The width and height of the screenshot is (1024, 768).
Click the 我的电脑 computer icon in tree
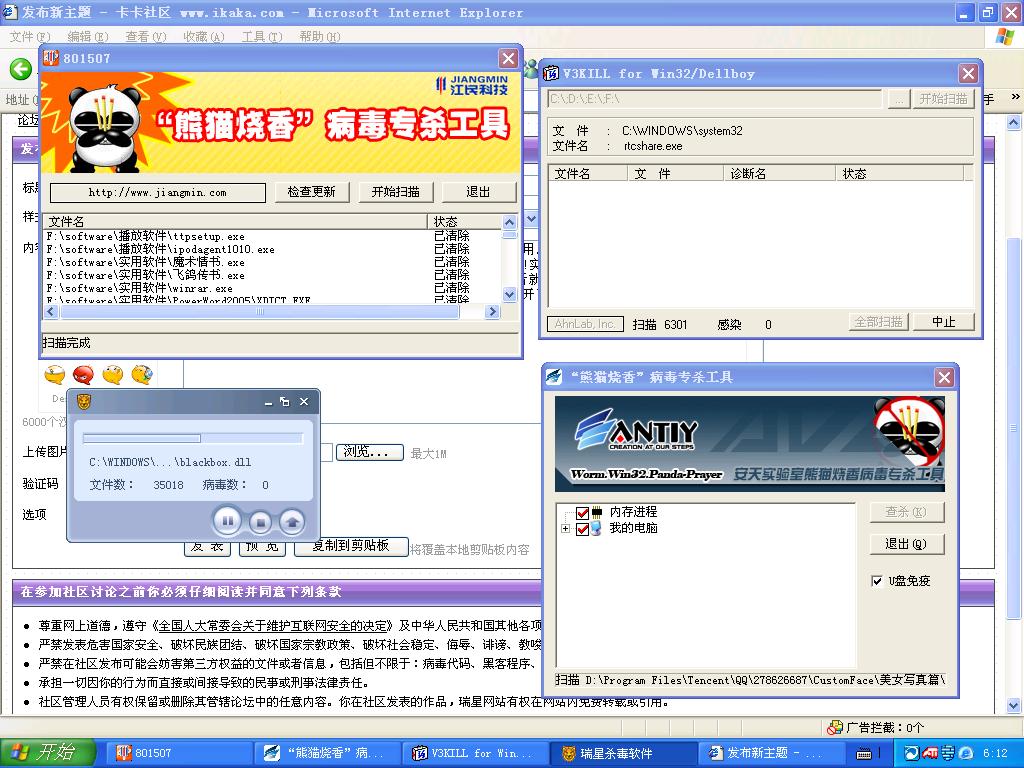[x=596, y=528]
